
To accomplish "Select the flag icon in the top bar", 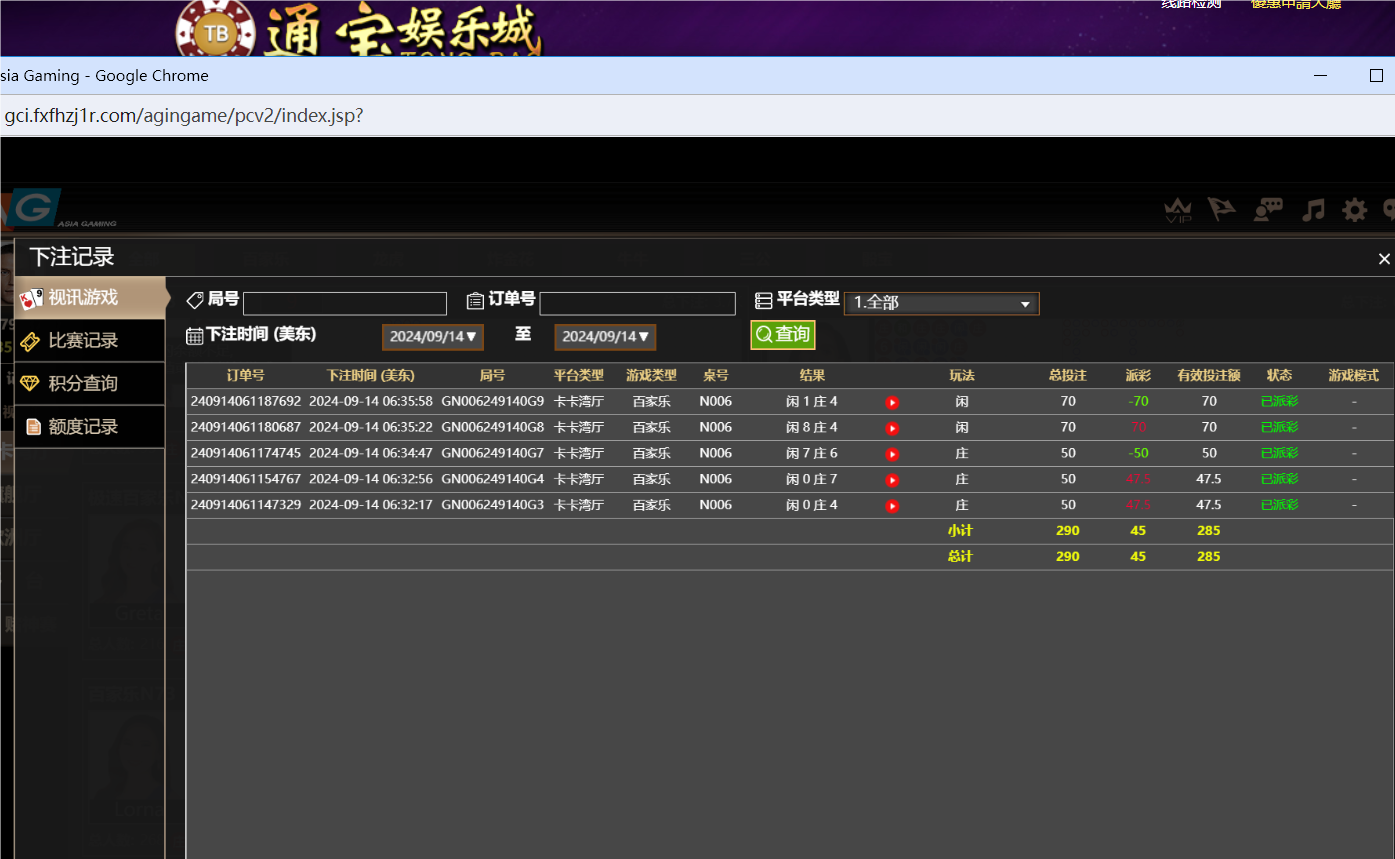I will tap(1222, 210).
